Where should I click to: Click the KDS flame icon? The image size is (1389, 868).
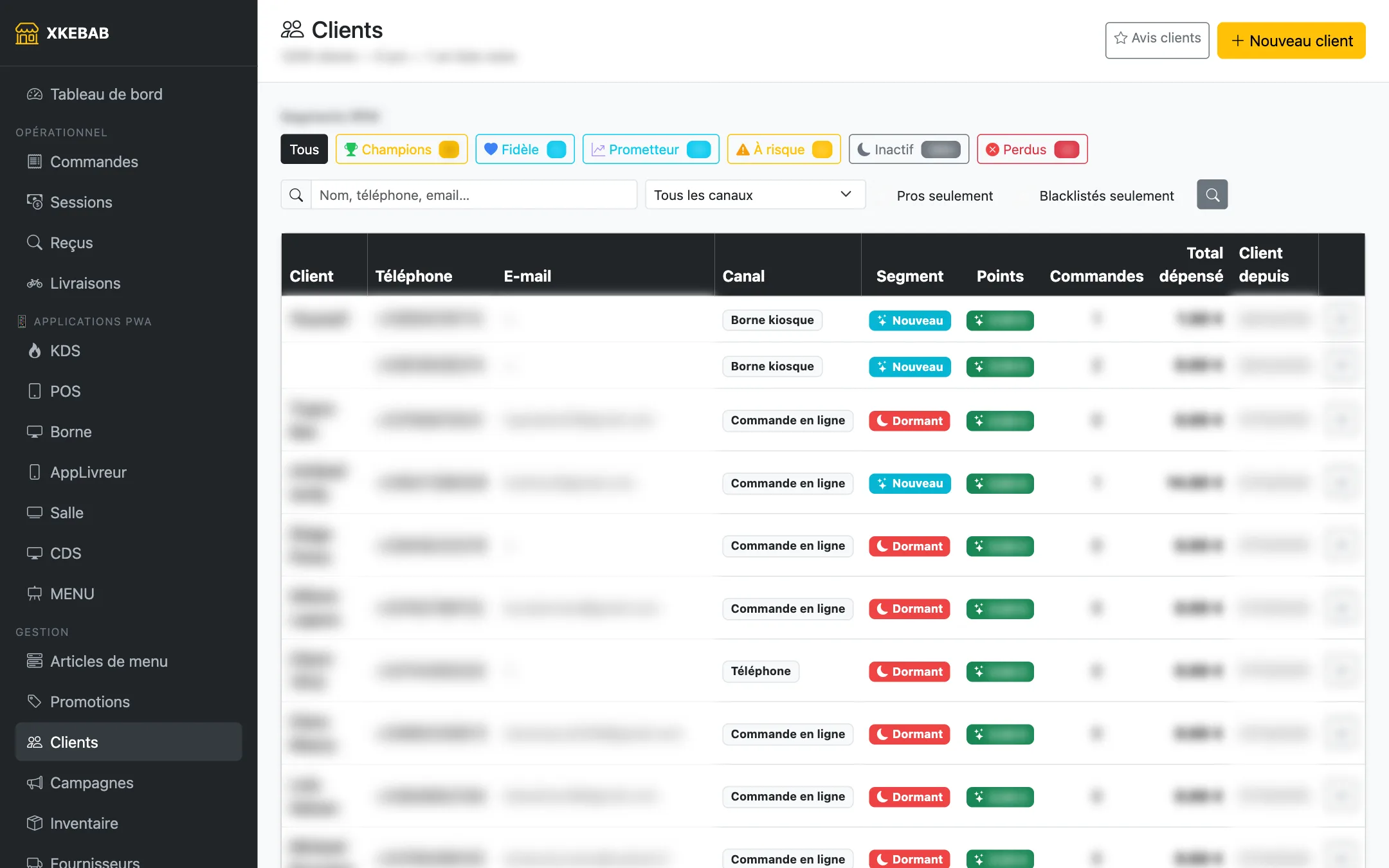tap(35, 350)
